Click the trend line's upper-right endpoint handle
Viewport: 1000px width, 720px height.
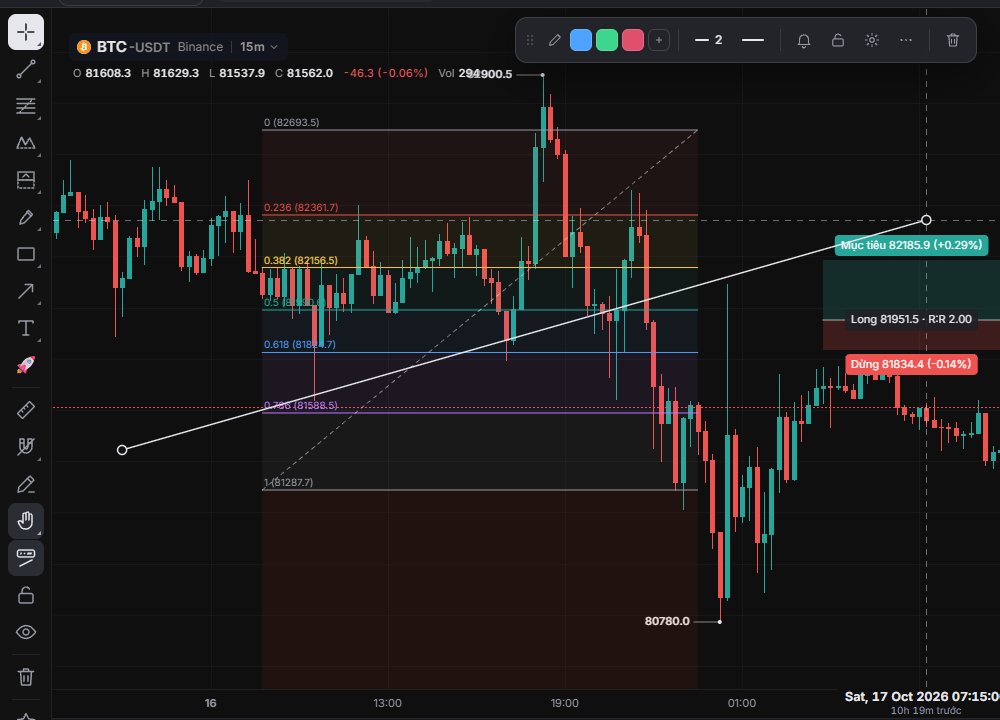pos(926,220)
